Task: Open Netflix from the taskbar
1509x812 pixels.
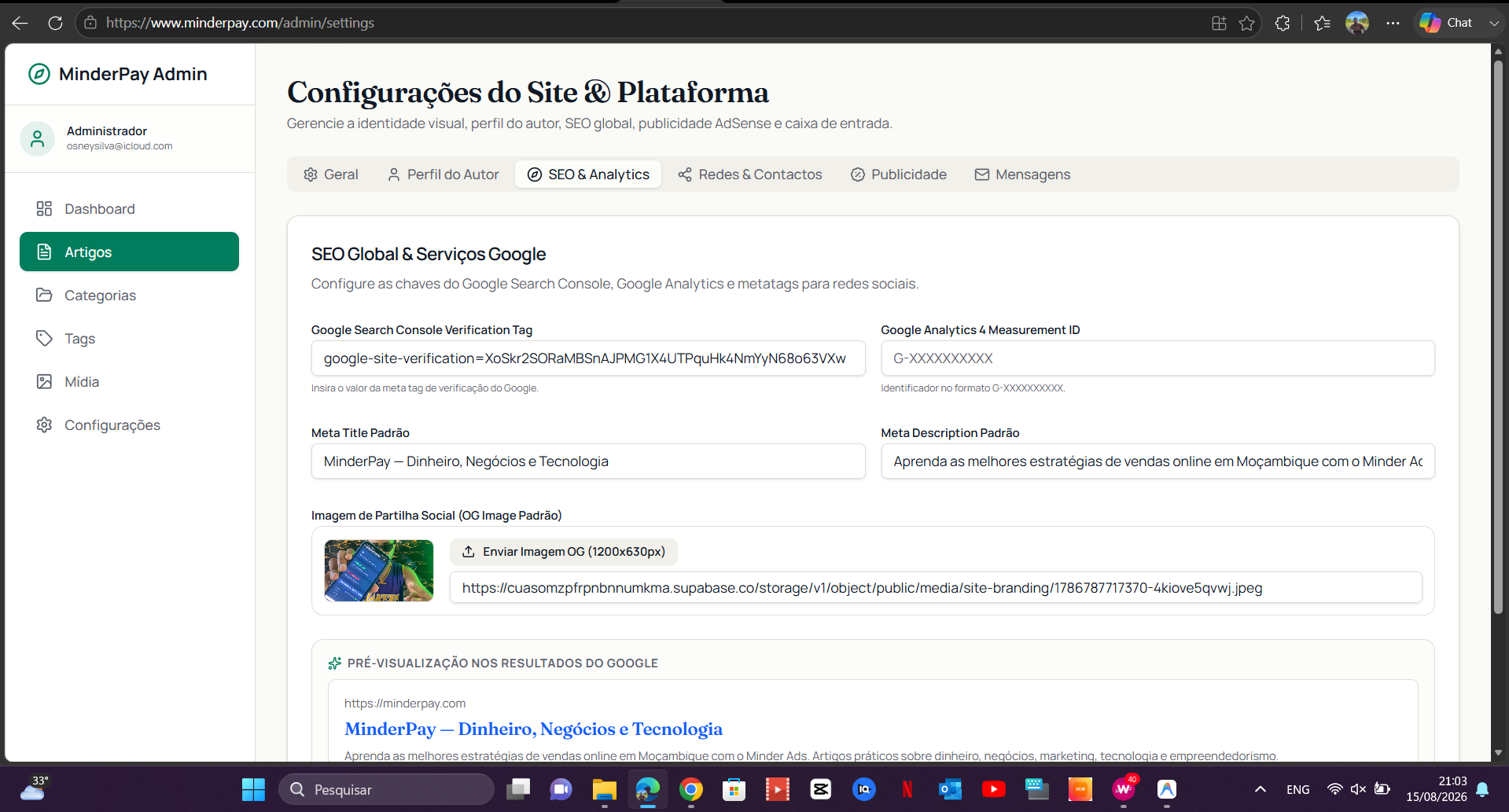Action: click(907, 789)
